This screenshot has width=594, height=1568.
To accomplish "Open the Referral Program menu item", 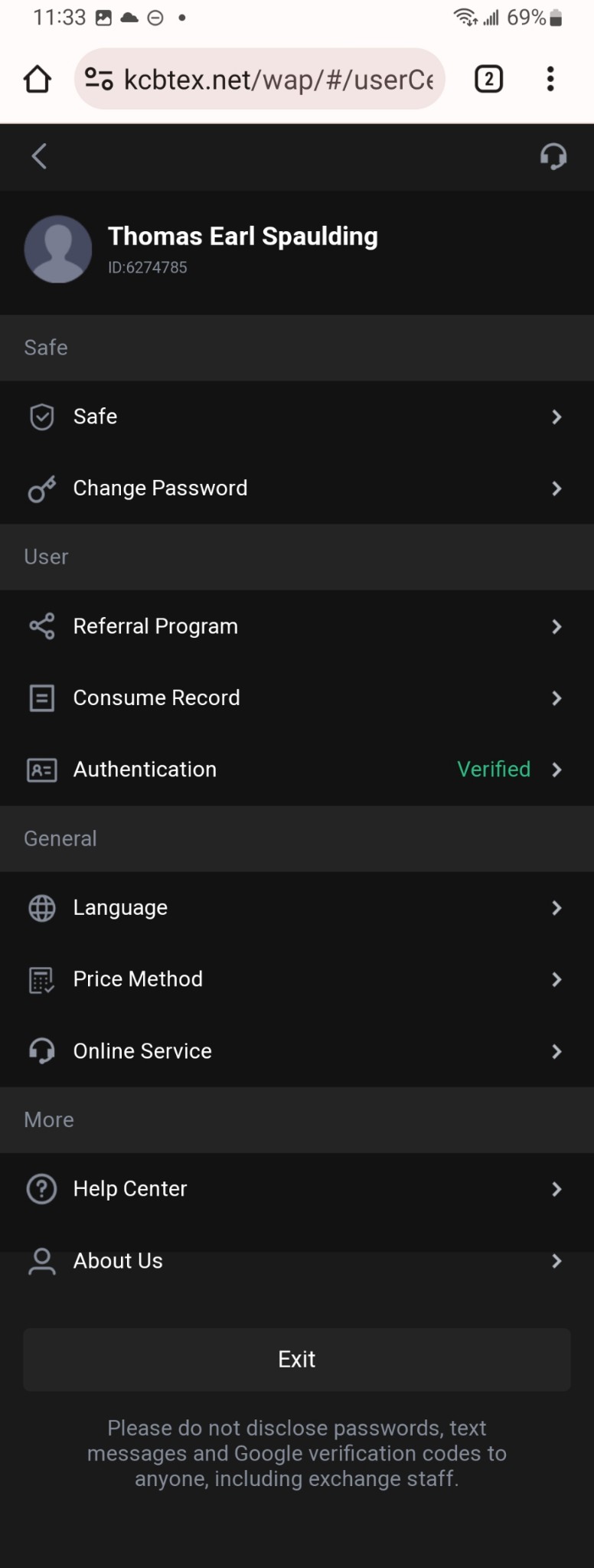I will coord(155,626).
